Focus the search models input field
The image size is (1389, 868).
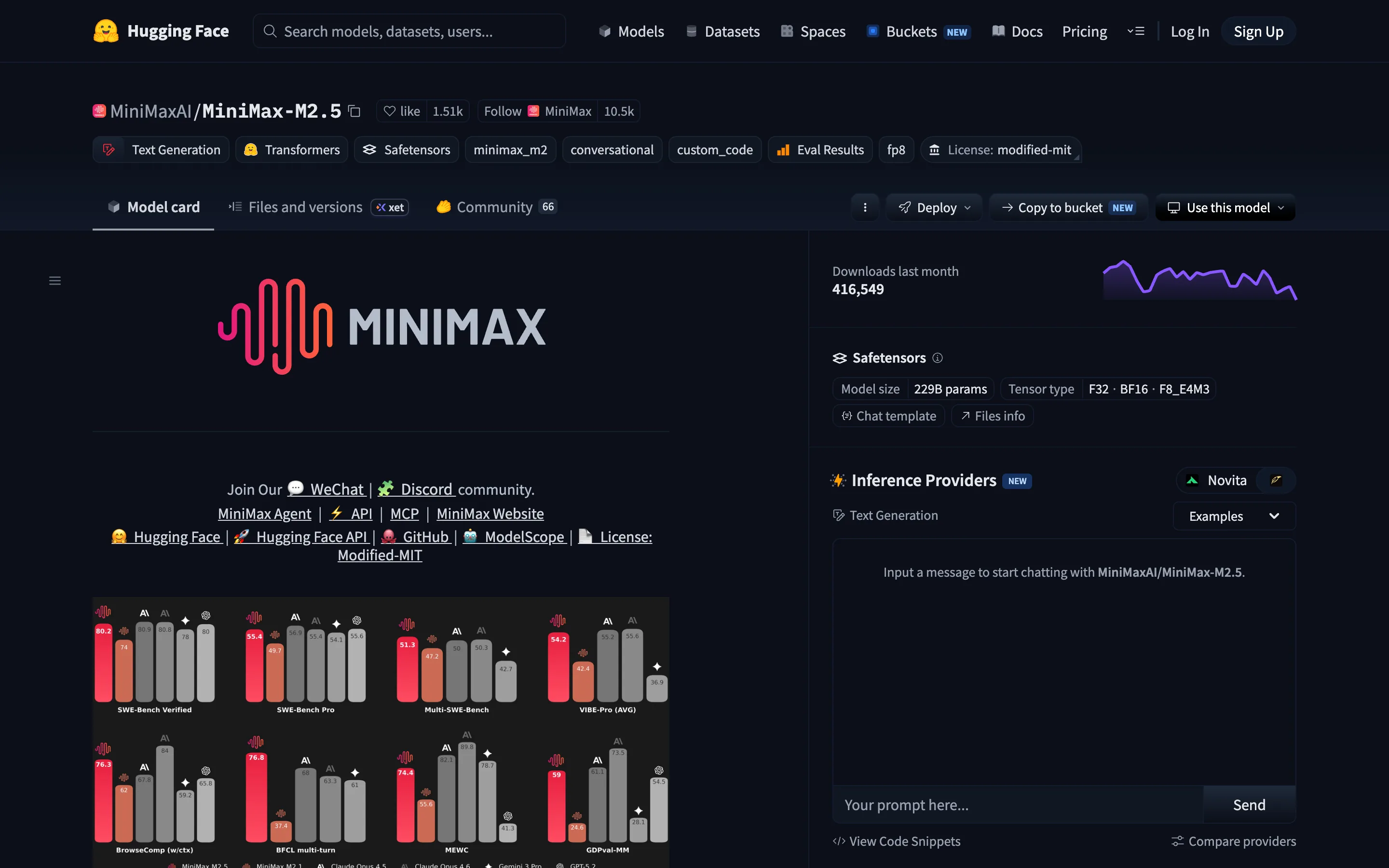(x=409, y=31)
